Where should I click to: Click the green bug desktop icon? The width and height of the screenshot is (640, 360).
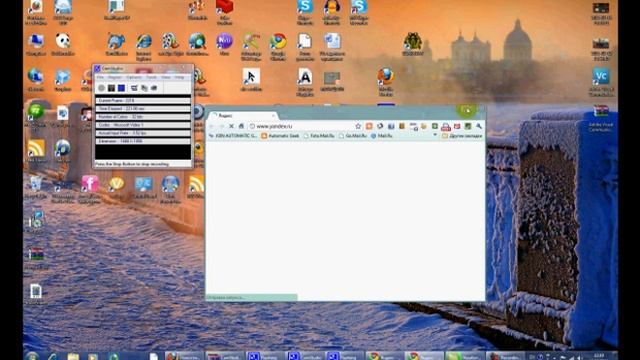pos(413,44)
